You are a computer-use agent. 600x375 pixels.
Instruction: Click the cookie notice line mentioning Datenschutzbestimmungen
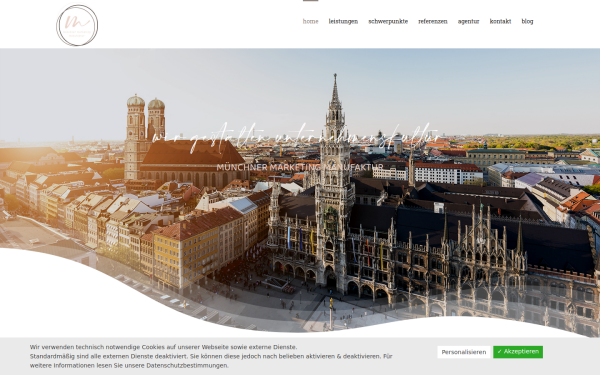coord(129,365)
